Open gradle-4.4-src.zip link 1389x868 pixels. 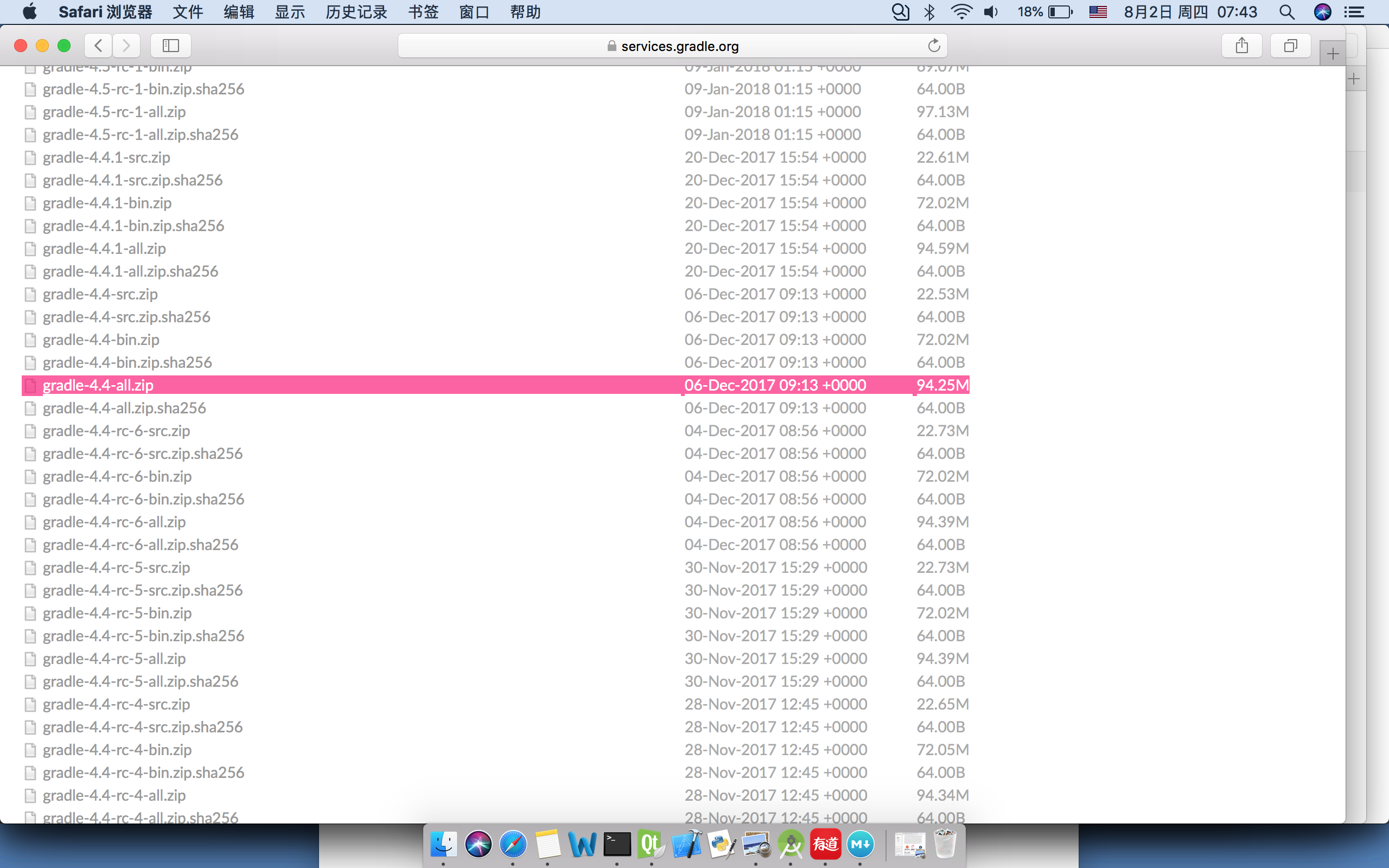point(100,294)
